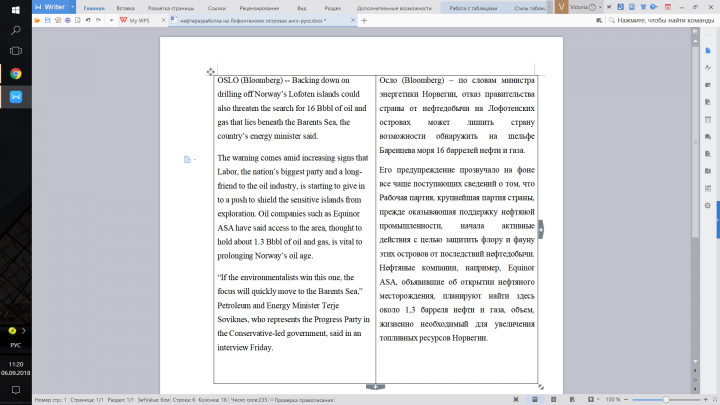Viewport: 720px width, 405px height.
Task: Zoom out with the minus button
Action: point(626,400)
